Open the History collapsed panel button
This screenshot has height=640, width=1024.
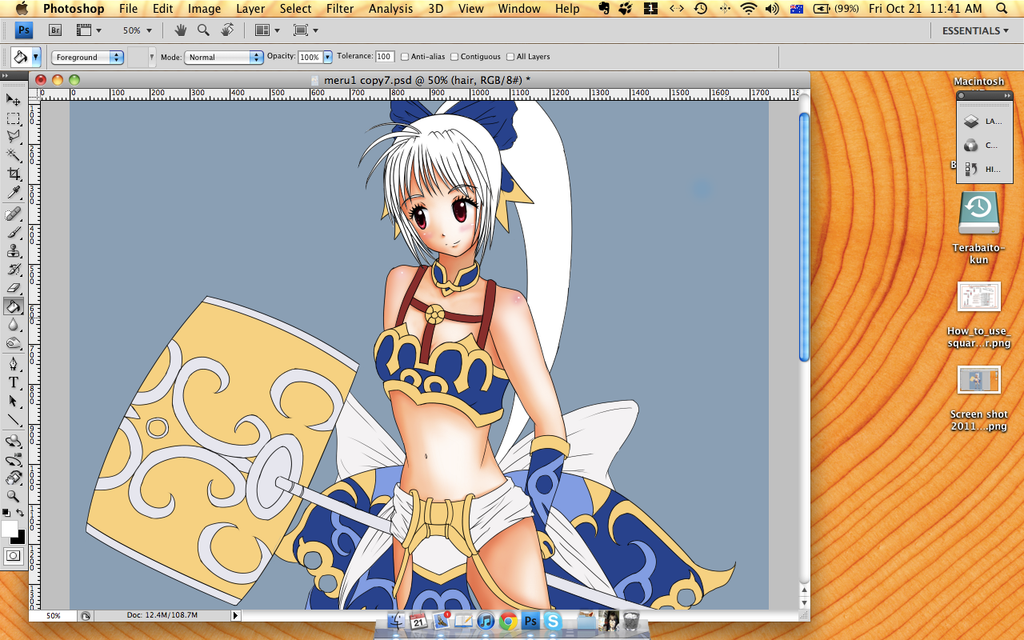click(x=983, y=169)
